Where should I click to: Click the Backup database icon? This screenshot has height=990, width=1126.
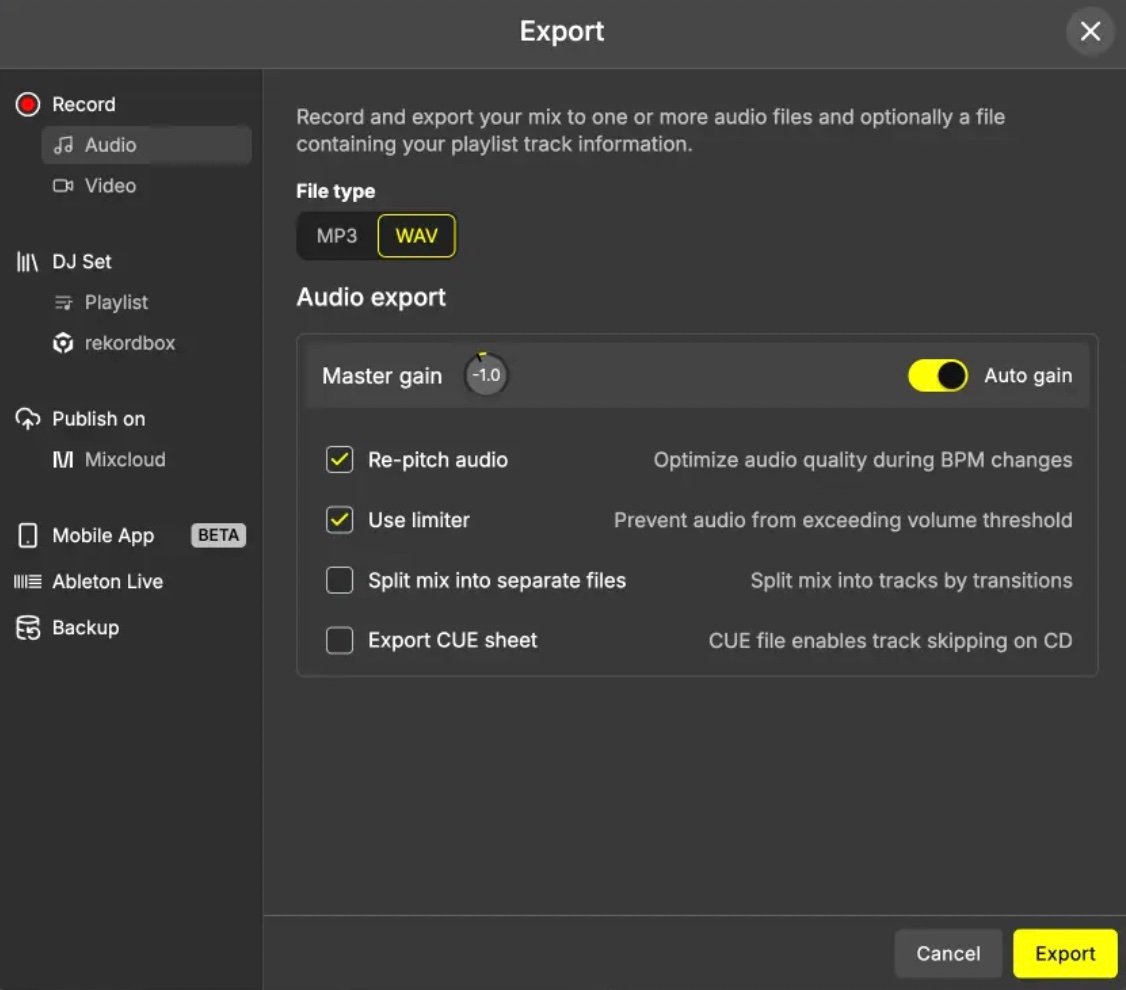[x=28, y=627]
